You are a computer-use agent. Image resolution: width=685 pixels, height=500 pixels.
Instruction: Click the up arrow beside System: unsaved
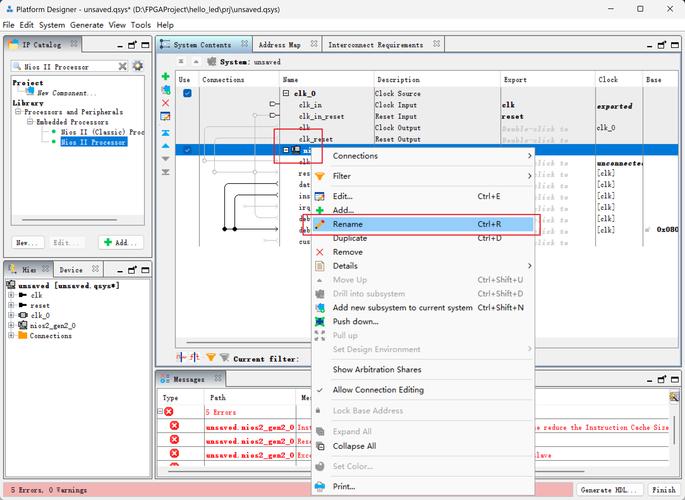coord(196,62)
